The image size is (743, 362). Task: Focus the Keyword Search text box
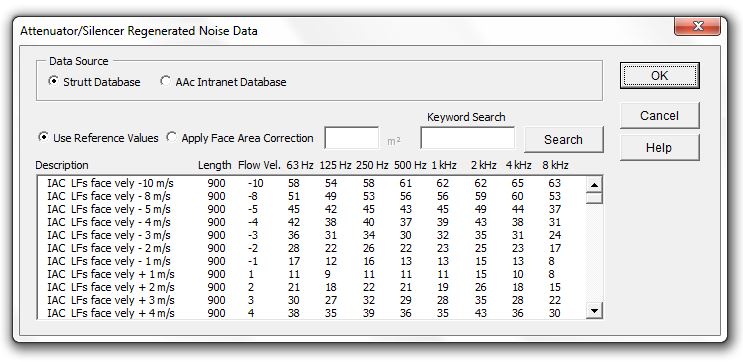point(467,139)
